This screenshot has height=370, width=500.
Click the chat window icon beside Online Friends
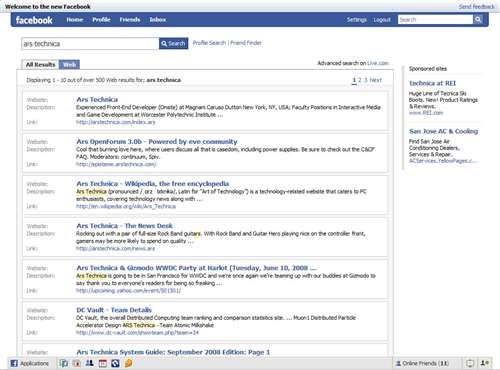[x=470, y=363]
